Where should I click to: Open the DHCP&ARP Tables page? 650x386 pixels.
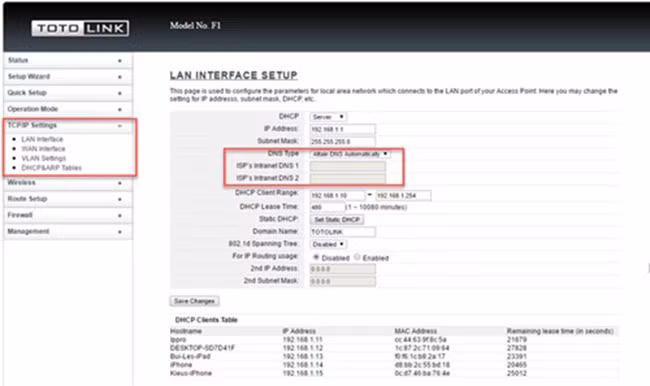(51, 168)
